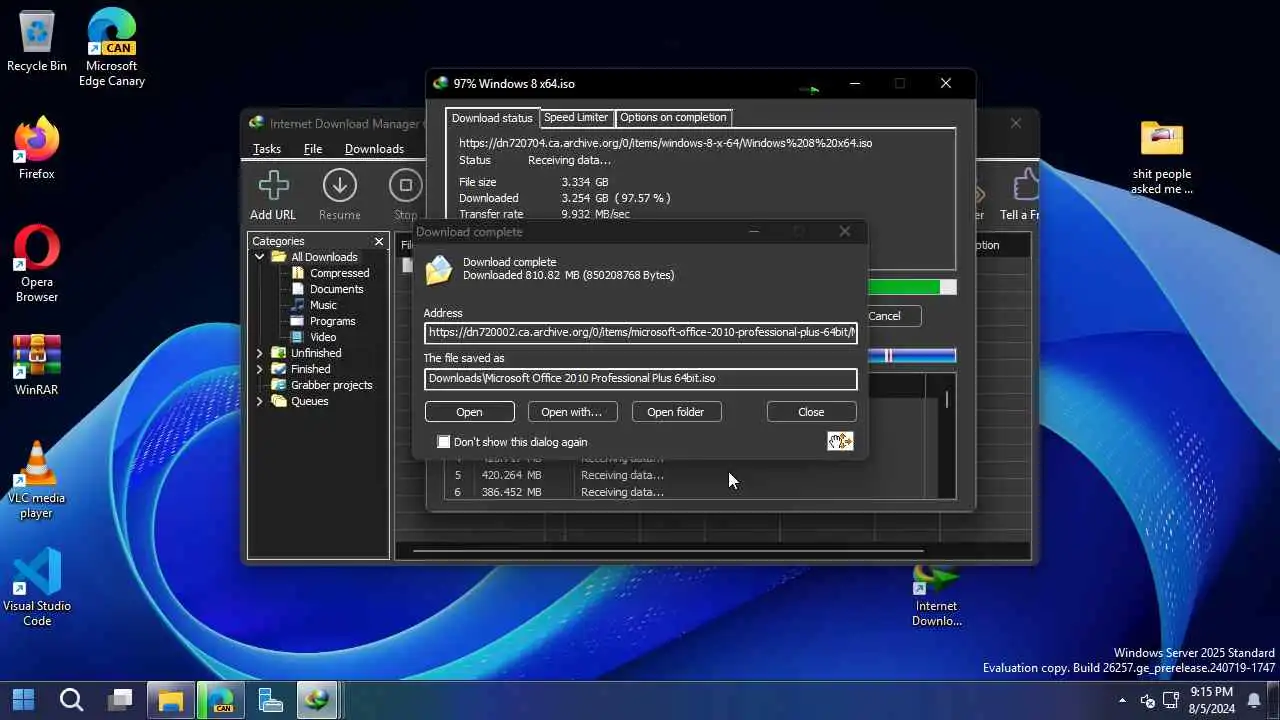Open the Tasks menu
Viewport: 1280px width, 720px height.
point(266,149)
